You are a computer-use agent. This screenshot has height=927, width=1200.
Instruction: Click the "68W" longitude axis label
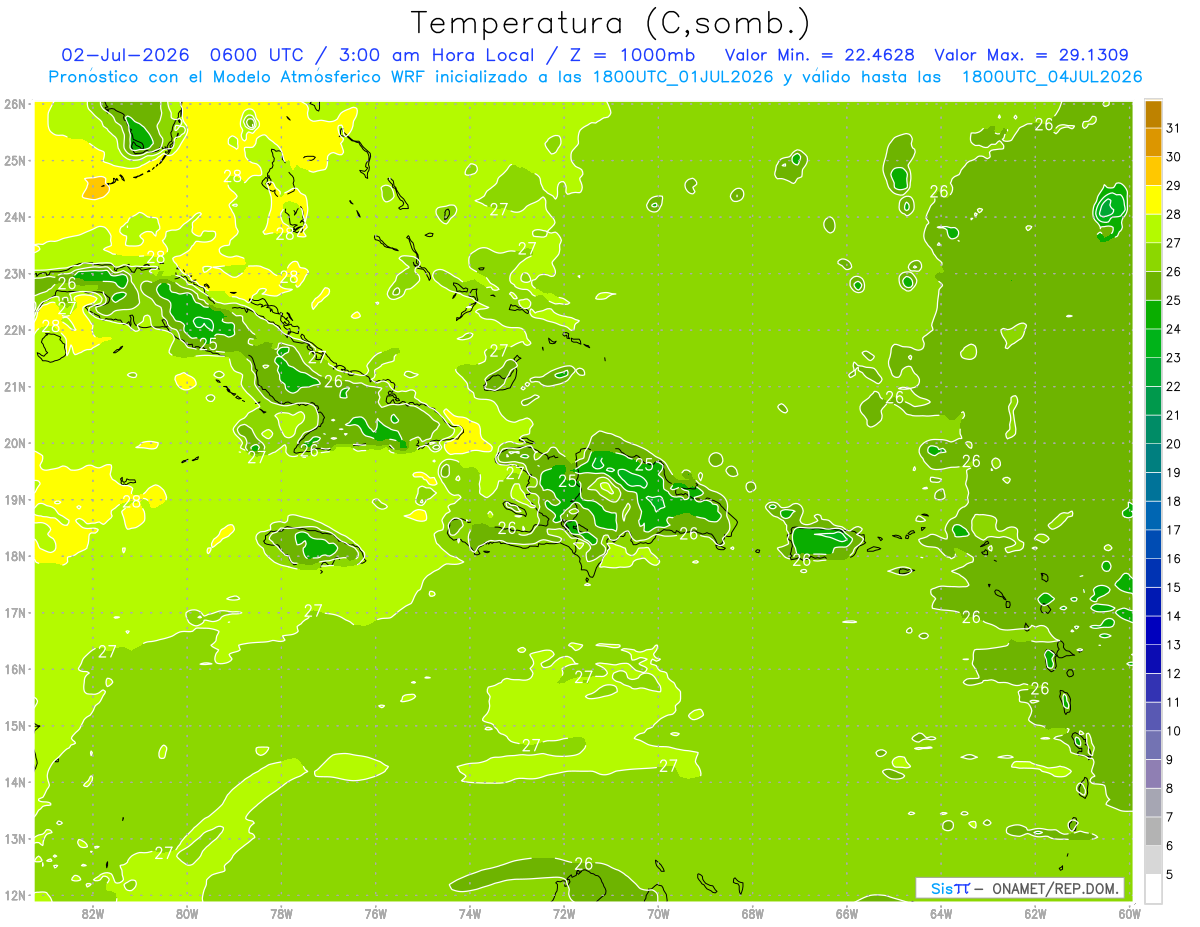coord(753,913)
